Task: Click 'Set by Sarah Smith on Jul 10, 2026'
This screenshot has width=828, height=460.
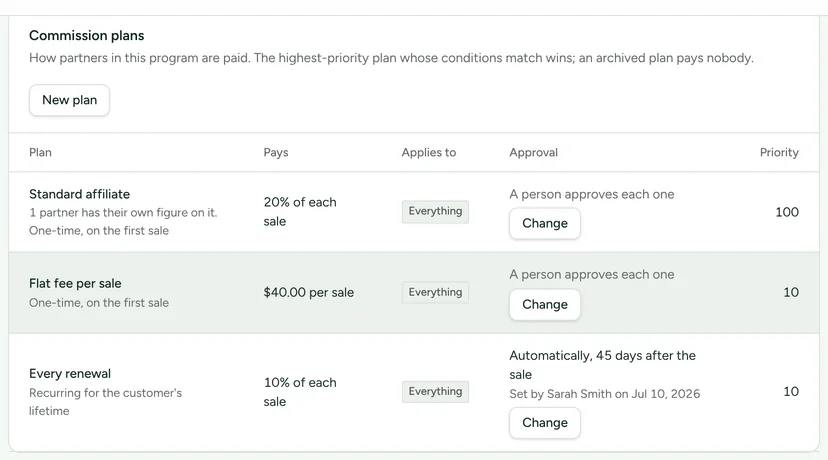Action: 605,394
